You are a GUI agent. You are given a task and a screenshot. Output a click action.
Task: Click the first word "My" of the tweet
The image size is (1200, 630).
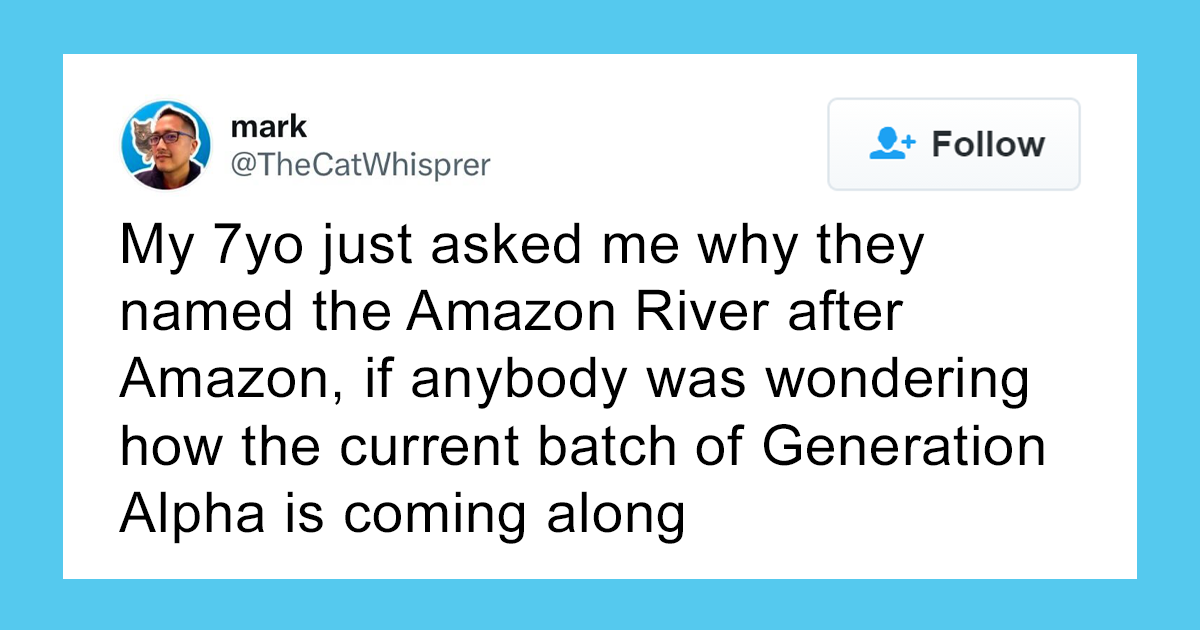pos(151,248)
